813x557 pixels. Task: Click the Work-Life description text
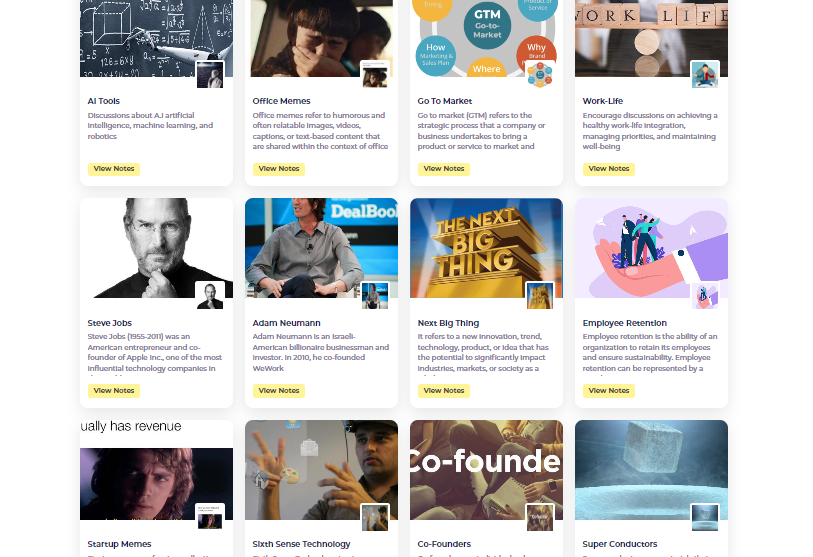tap(650, 131)
